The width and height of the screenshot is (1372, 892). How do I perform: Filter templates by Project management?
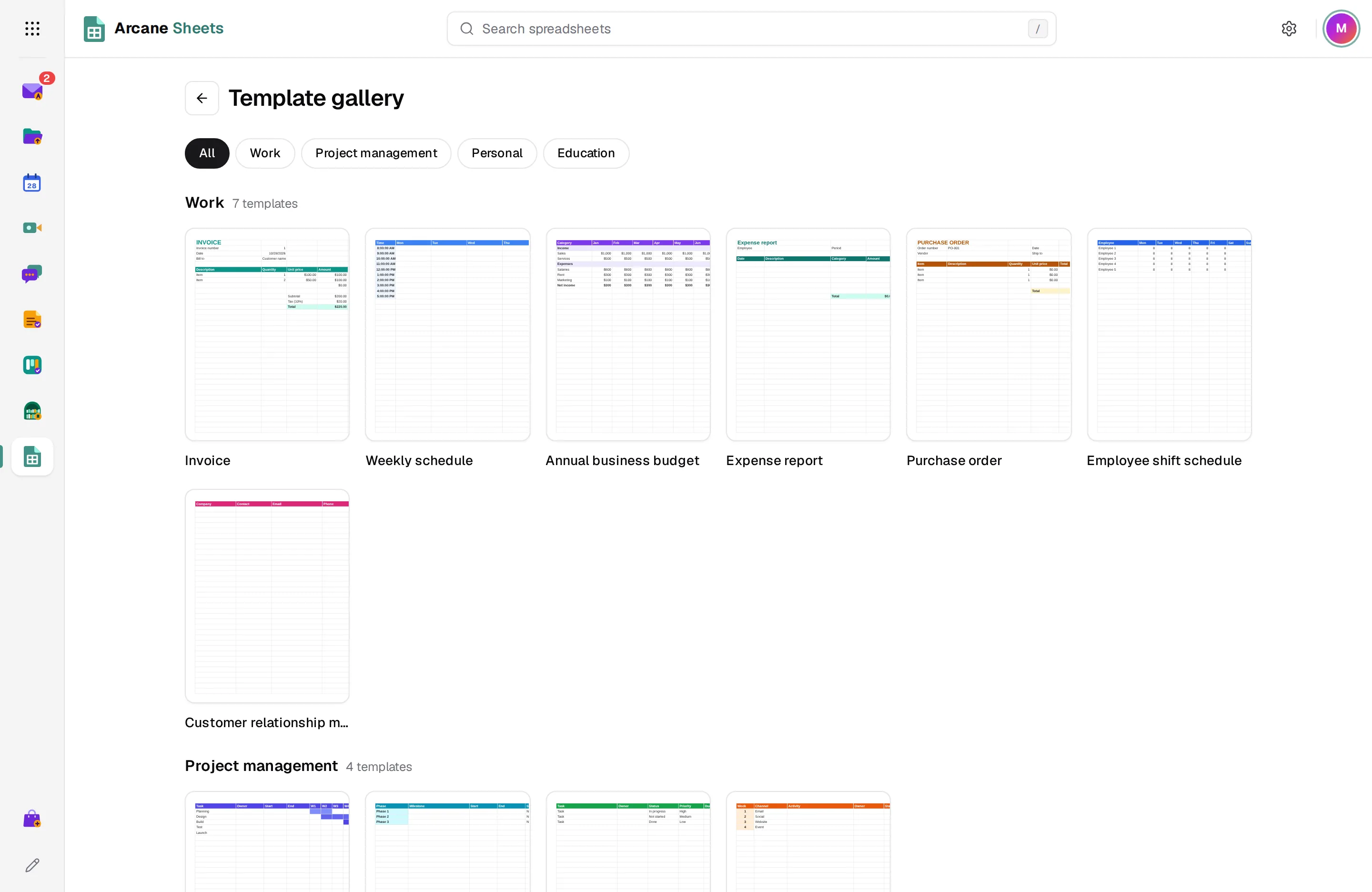pos(376,153)
